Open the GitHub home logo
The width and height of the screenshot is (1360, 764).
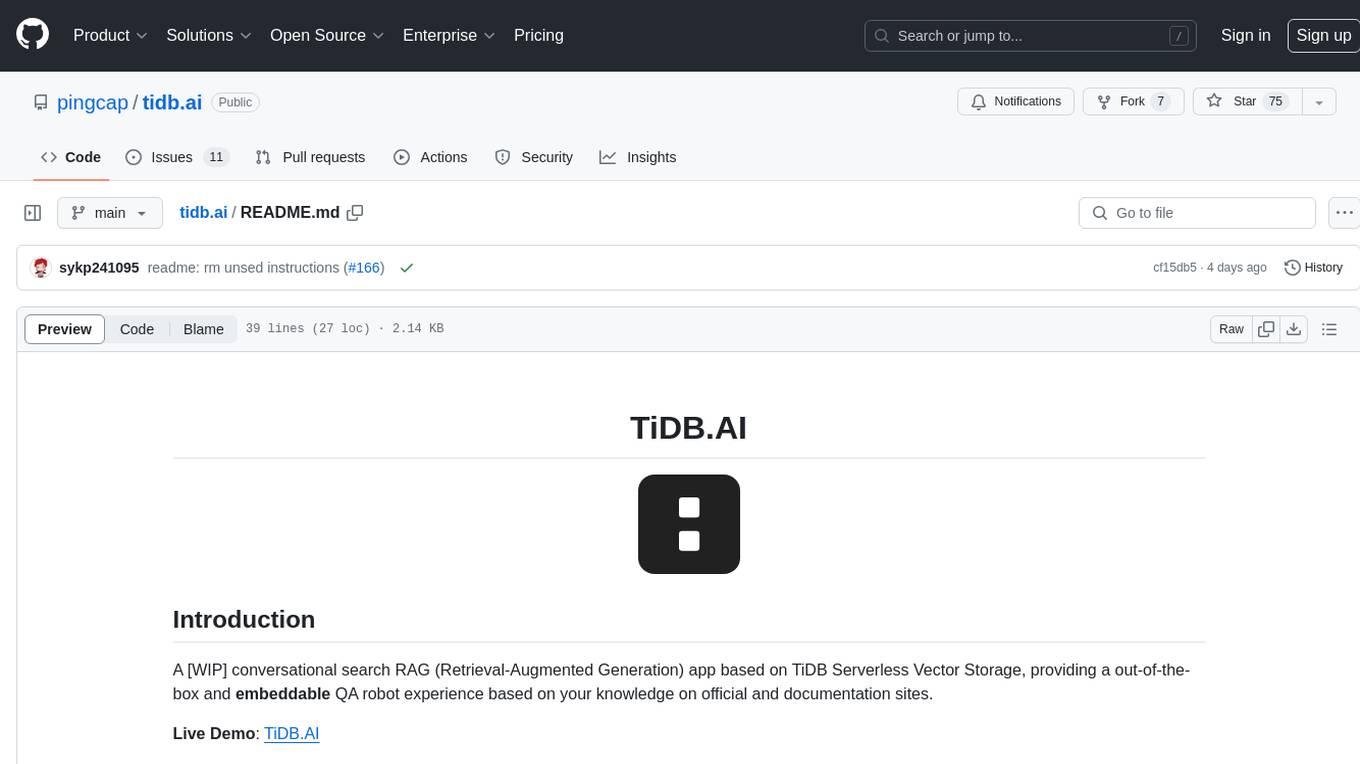32,35
